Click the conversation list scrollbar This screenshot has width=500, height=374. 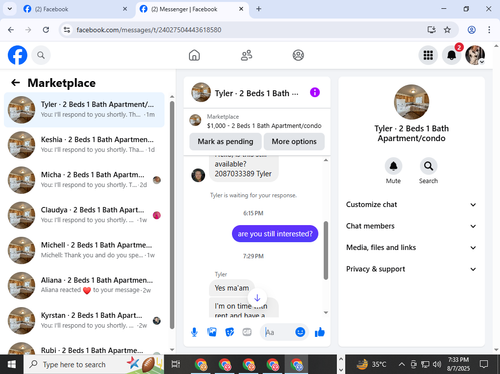click(172, 215)
